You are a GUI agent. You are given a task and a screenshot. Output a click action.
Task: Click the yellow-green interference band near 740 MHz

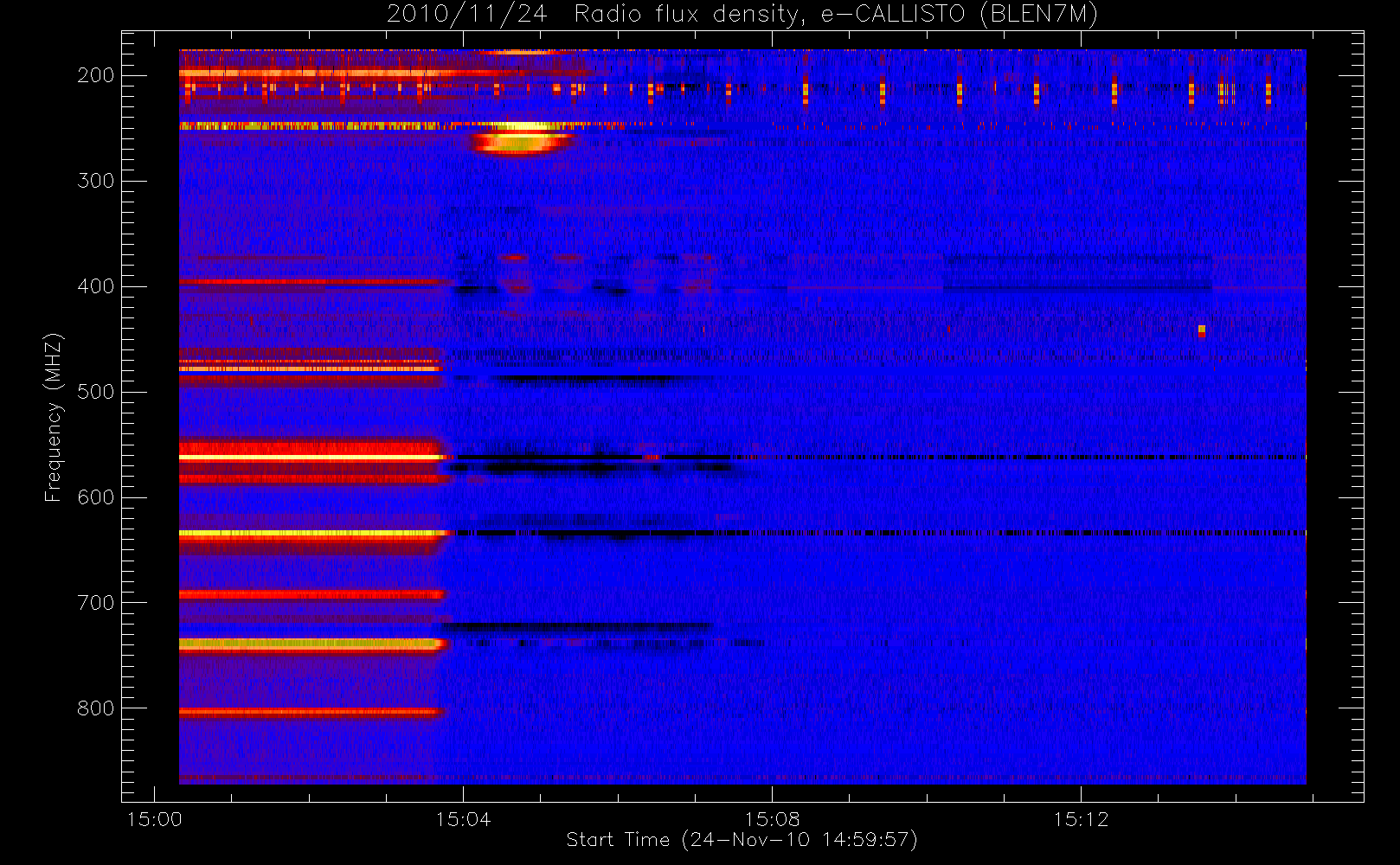click(313, 644)
